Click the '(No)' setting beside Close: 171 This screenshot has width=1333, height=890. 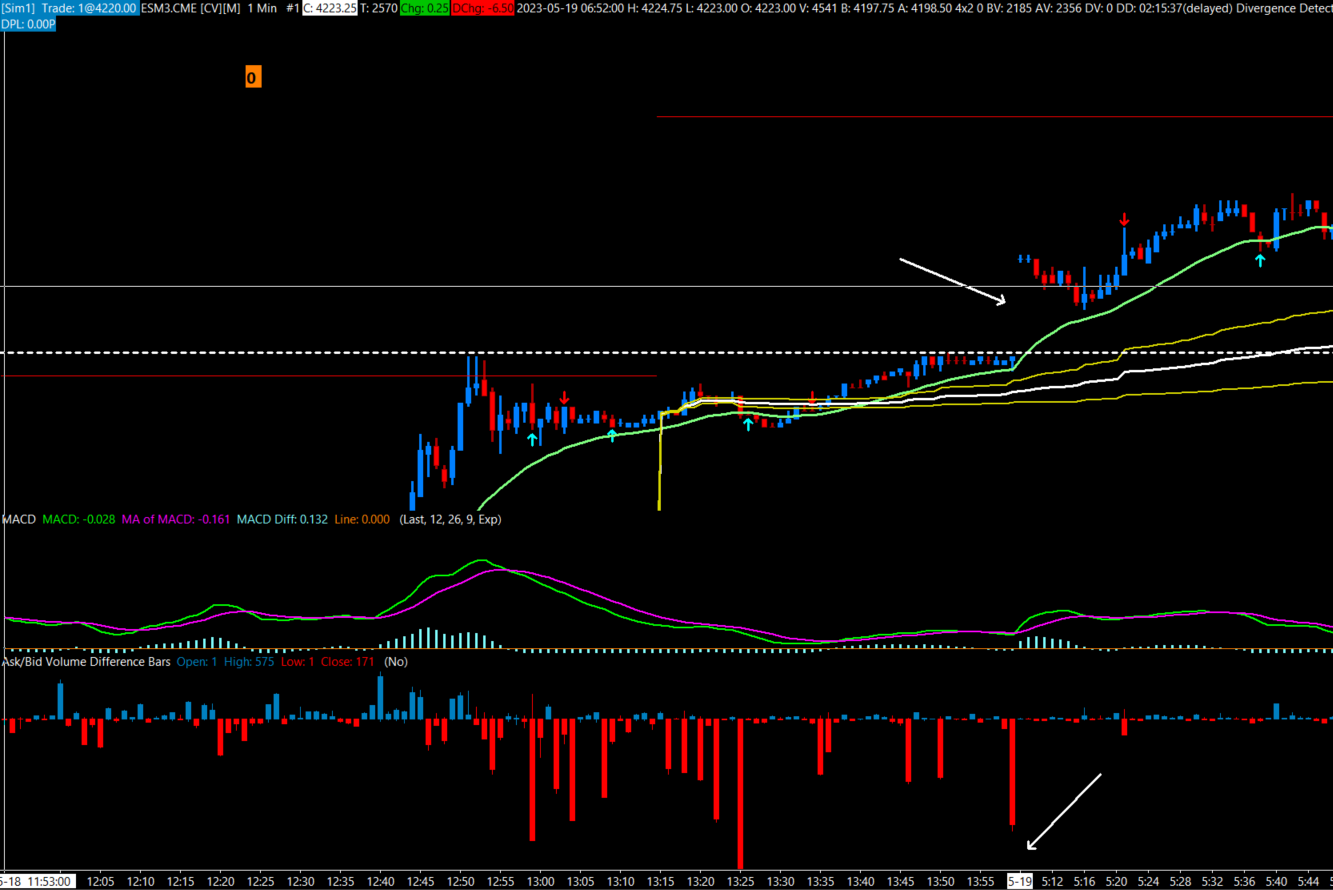pyautogui.click(x=396, y=662)
